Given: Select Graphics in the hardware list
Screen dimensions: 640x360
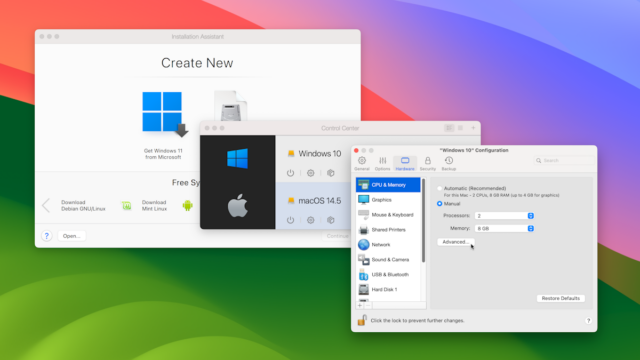Looking at the screenshot, I should pyautogui.click(x=388, y=200).
